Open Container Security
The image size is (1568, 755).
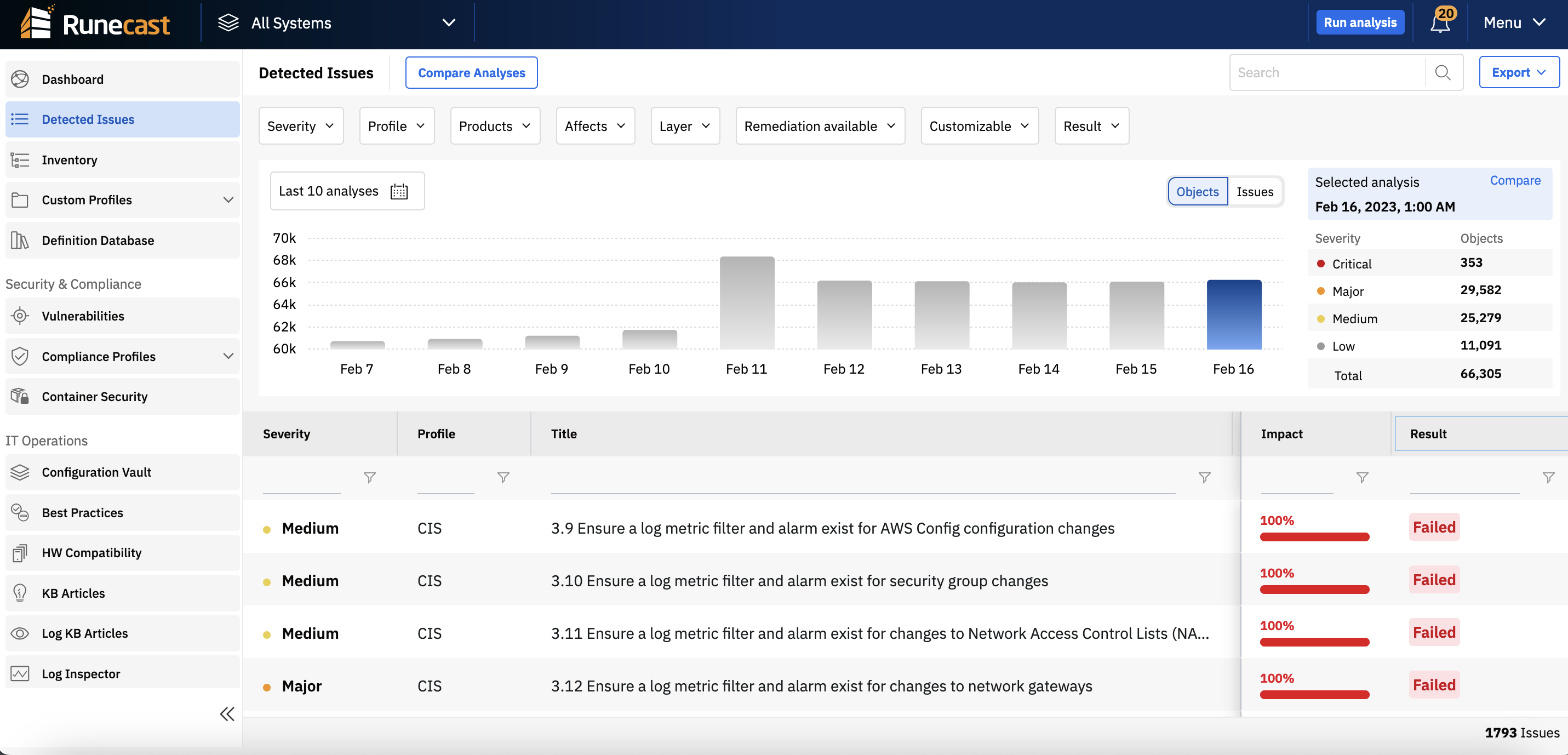(94, 396)
